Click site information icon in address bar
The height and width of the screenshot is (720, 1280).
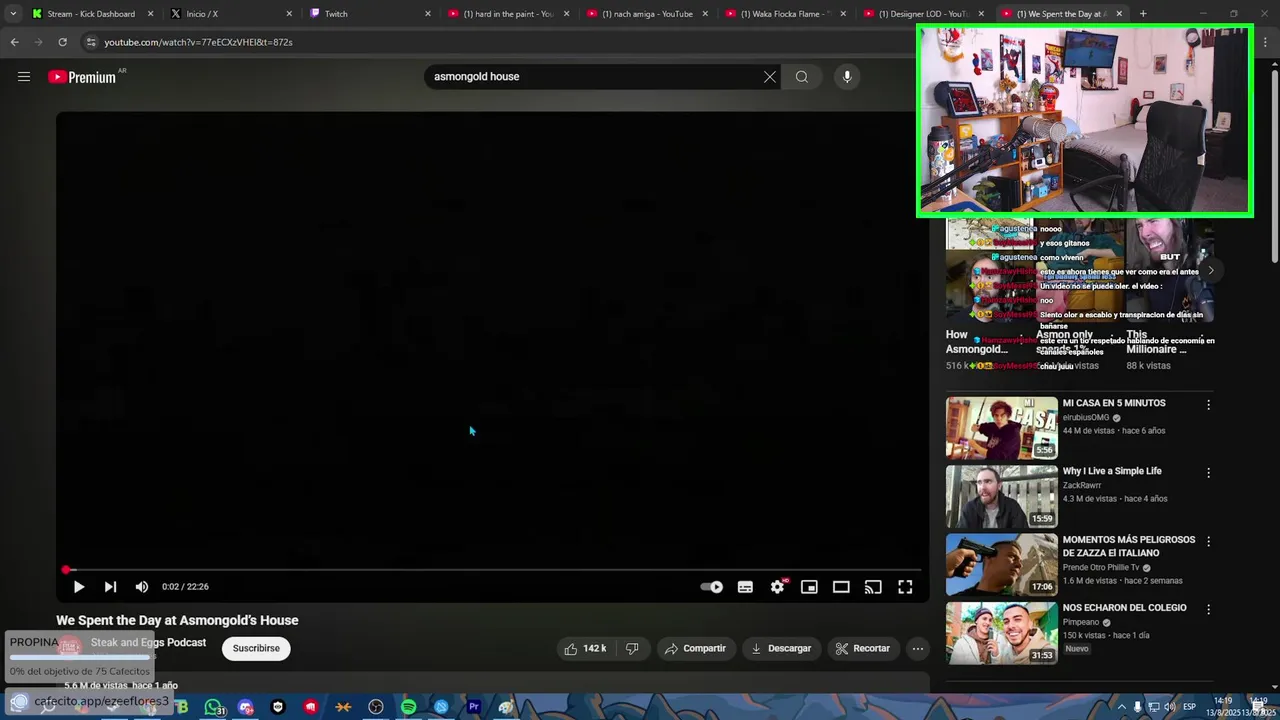91,42
